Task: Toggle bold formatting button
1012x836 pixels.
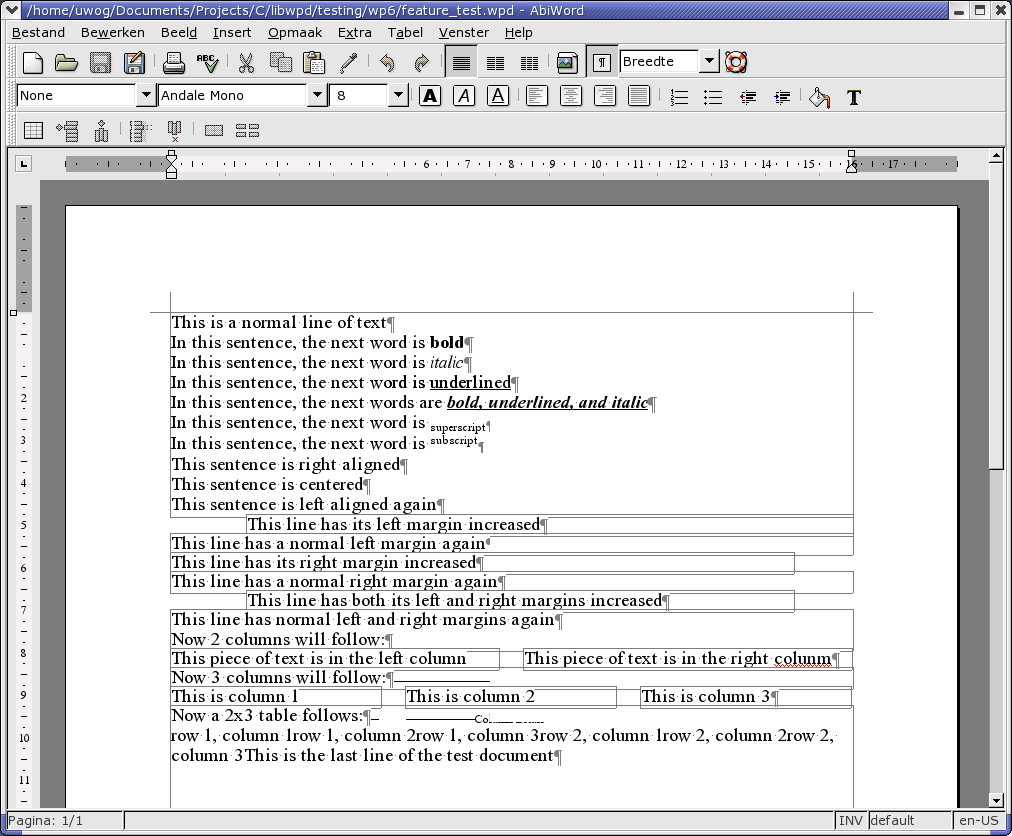Action: [430, 96]
